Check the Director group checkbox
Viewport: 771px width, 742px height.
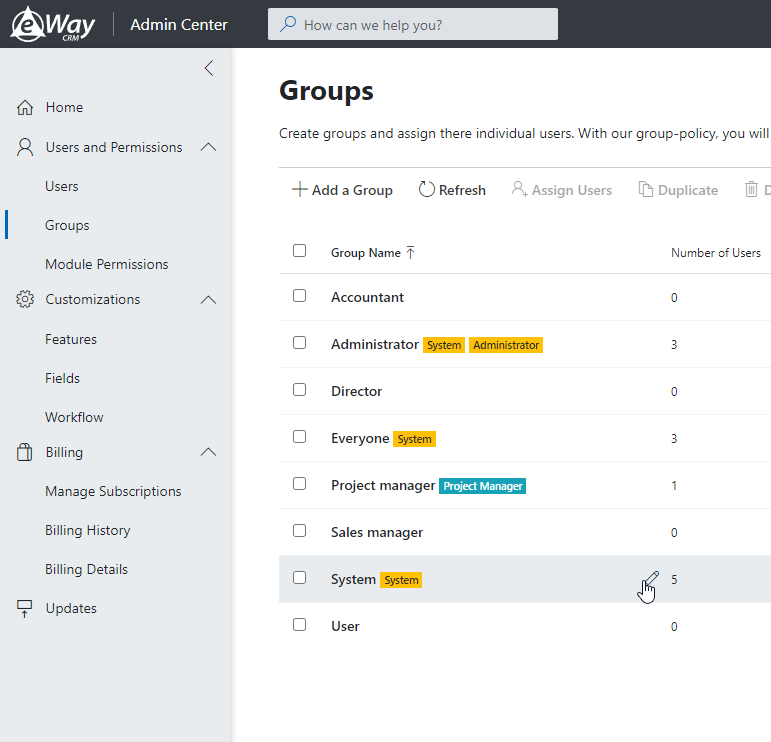tap(299, 390)
